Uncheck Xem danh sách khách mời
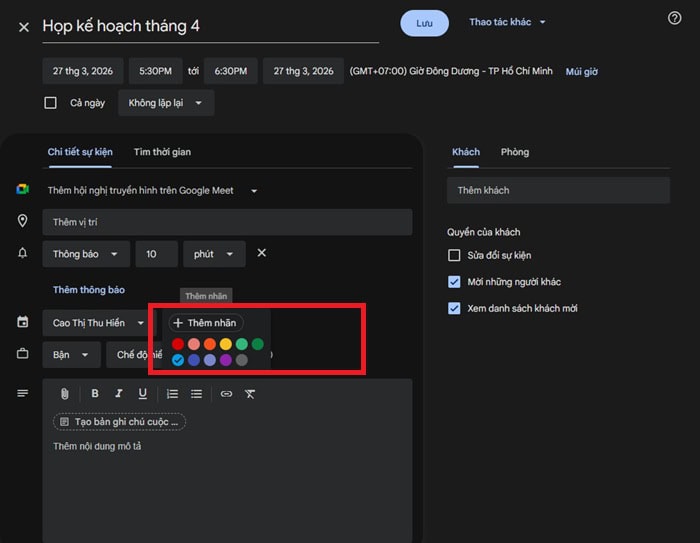 pyautogui.click(x=455, y=308)
